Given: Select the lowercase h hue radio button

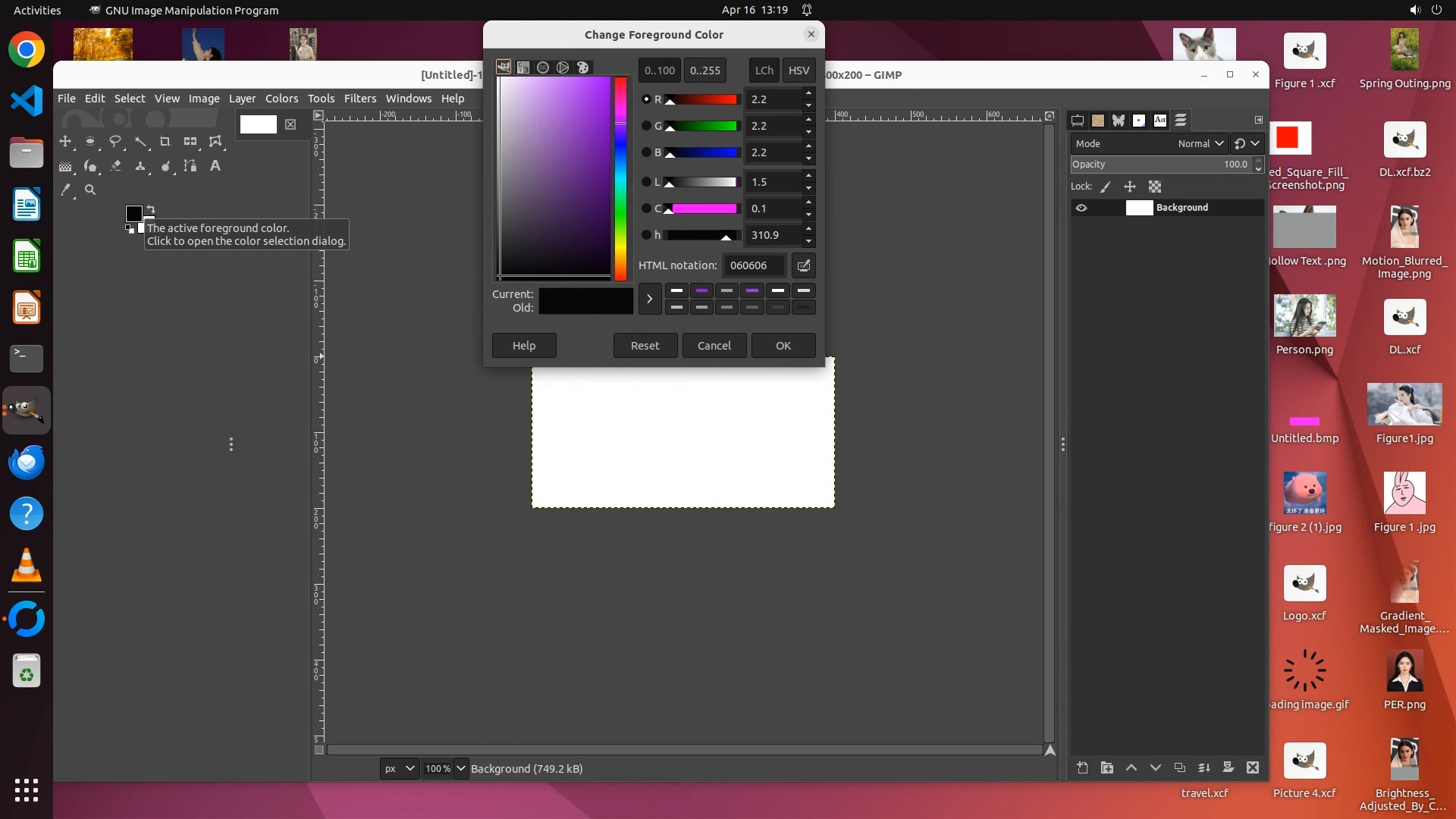Looking at the screenshot, I should coord(646,235).
